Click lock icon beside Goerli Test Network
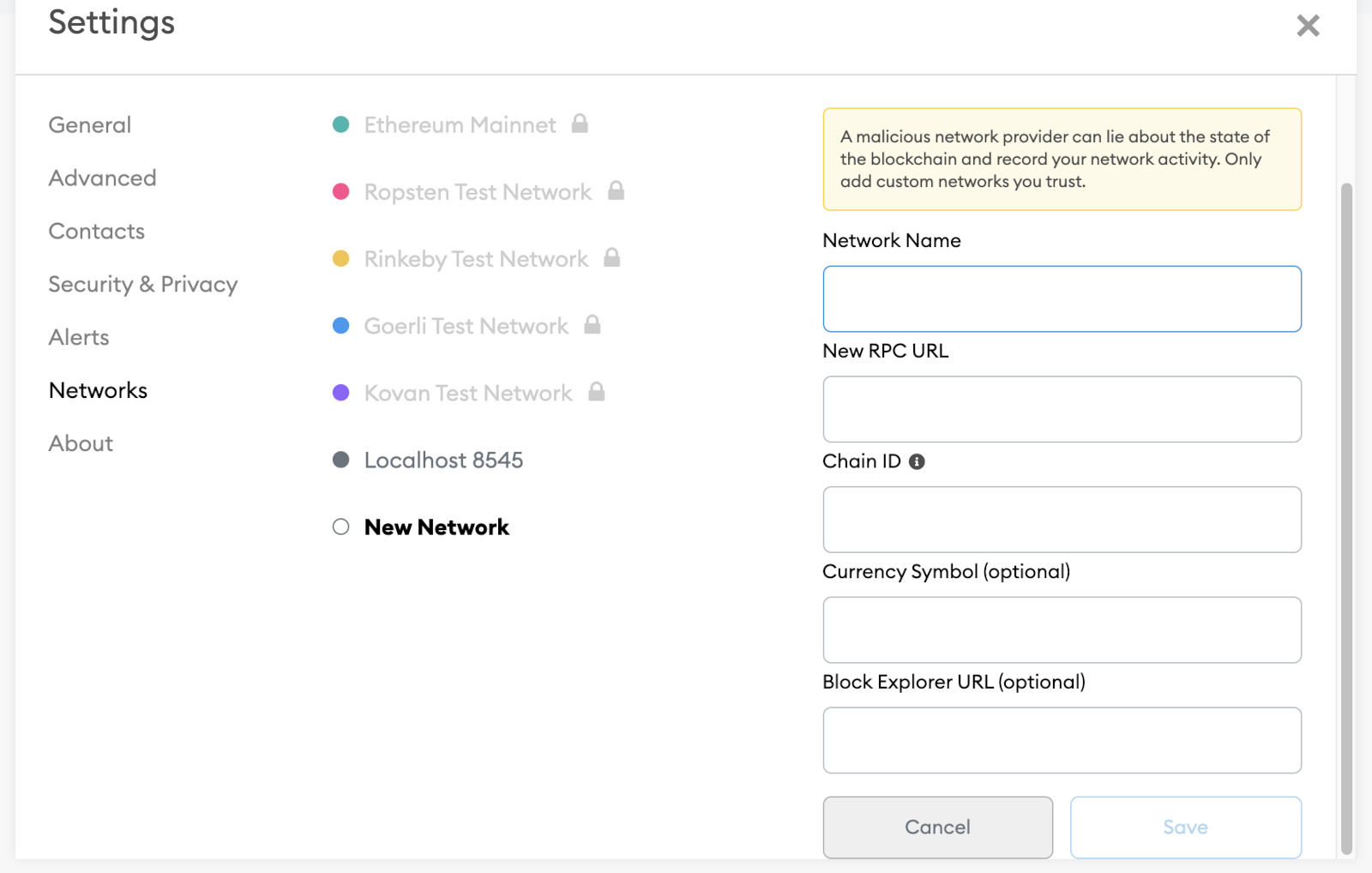Image resolution: width=1372 pixels, height=873 pixels. click(592, 324)
